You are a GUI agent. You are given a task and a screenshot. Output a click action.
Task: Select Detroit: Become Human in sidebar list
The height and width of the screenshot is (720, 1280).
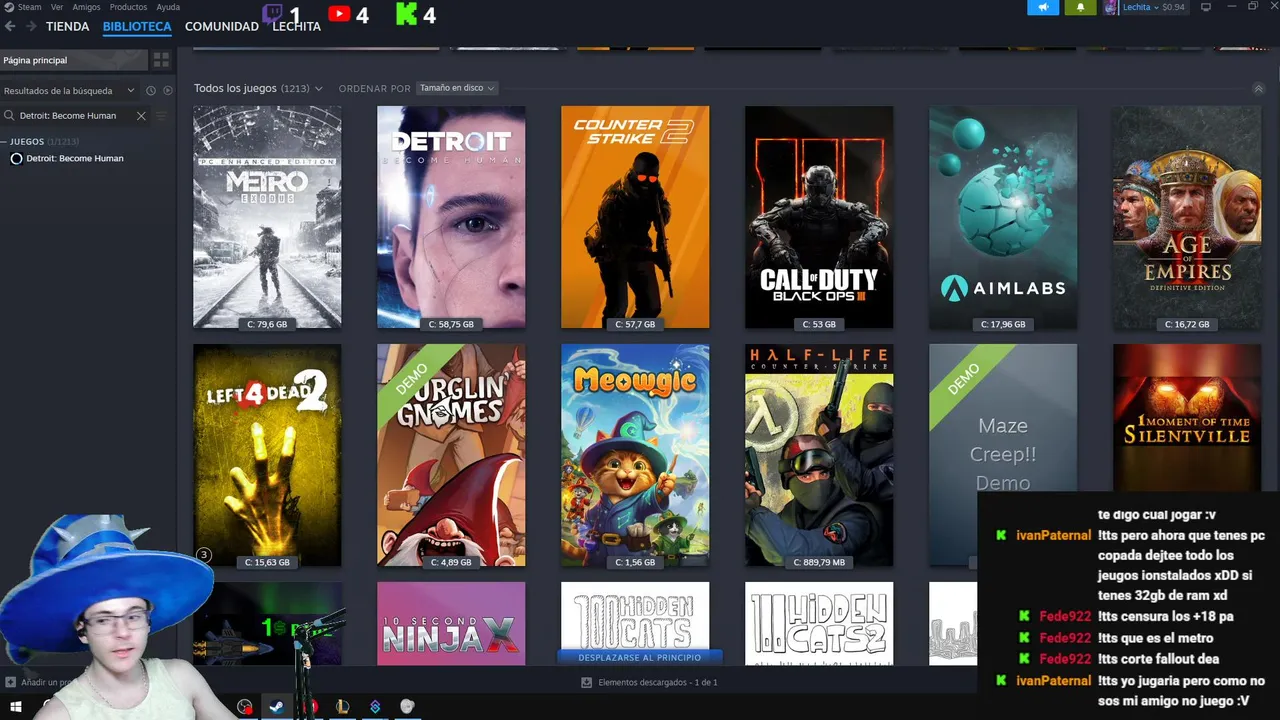[75, 158]
